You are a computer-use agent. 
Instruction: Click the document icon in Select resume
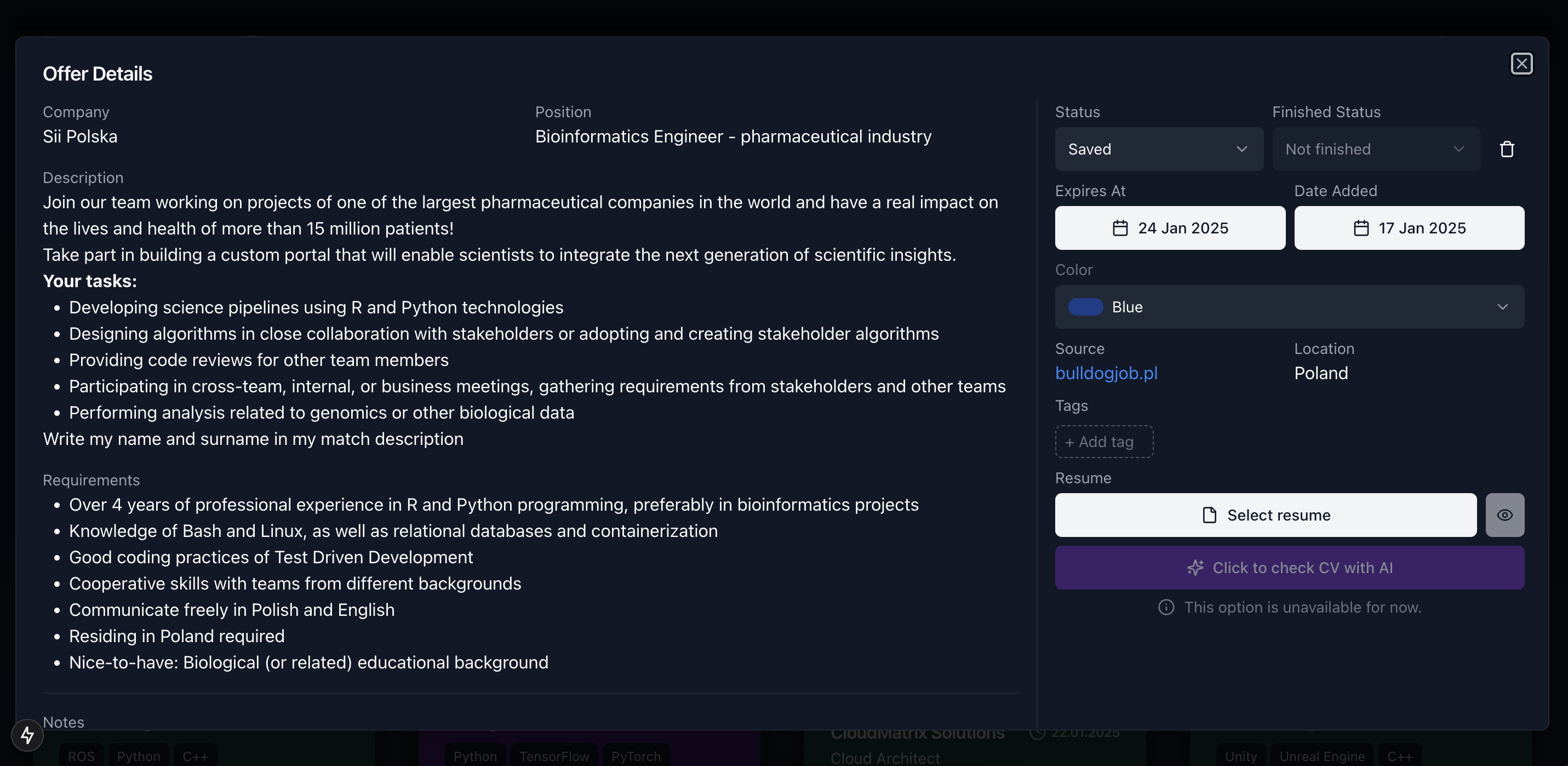(x=1209, y=515)
